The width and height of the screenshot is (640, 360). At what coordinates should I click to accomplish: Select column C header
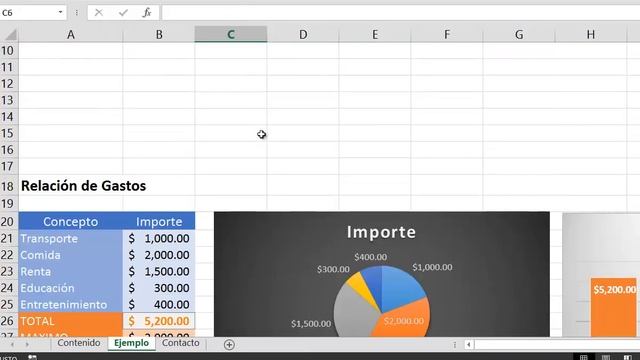[x=231, y=34]
